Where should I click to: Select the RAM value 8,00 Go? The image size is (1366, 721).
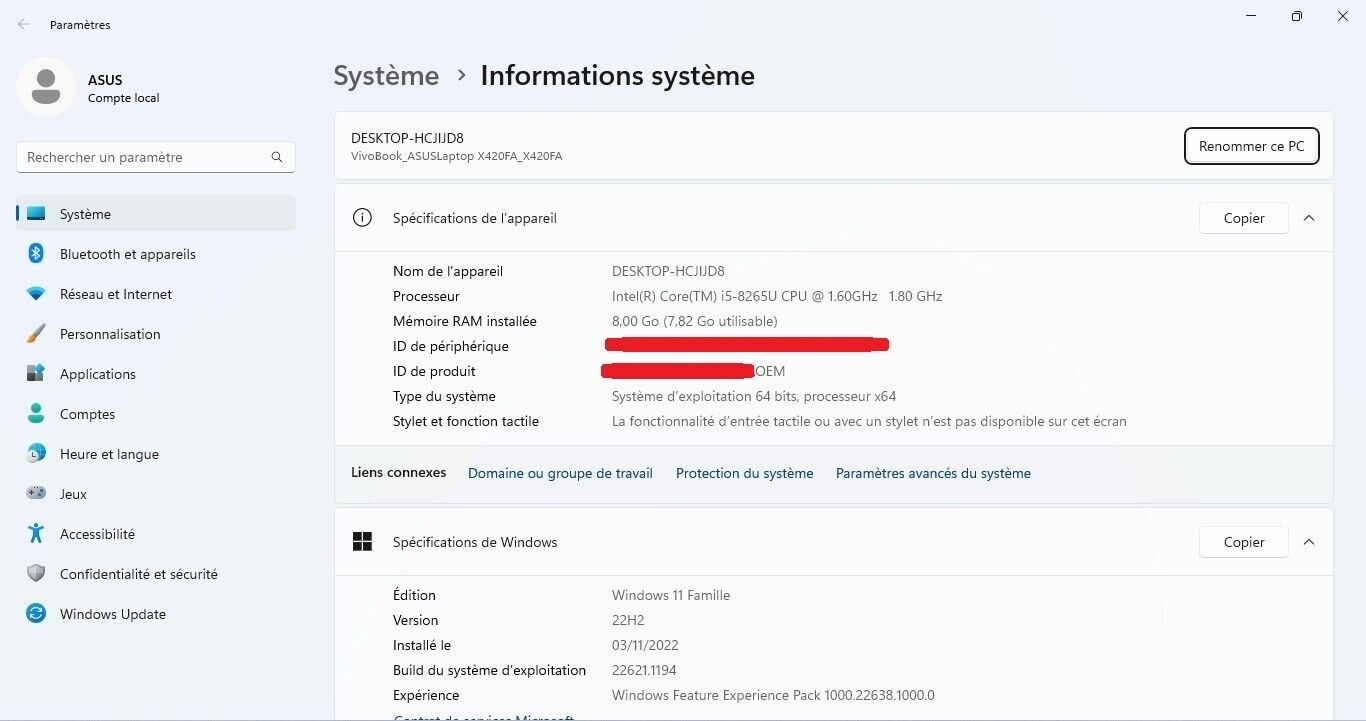pos(694,321)
